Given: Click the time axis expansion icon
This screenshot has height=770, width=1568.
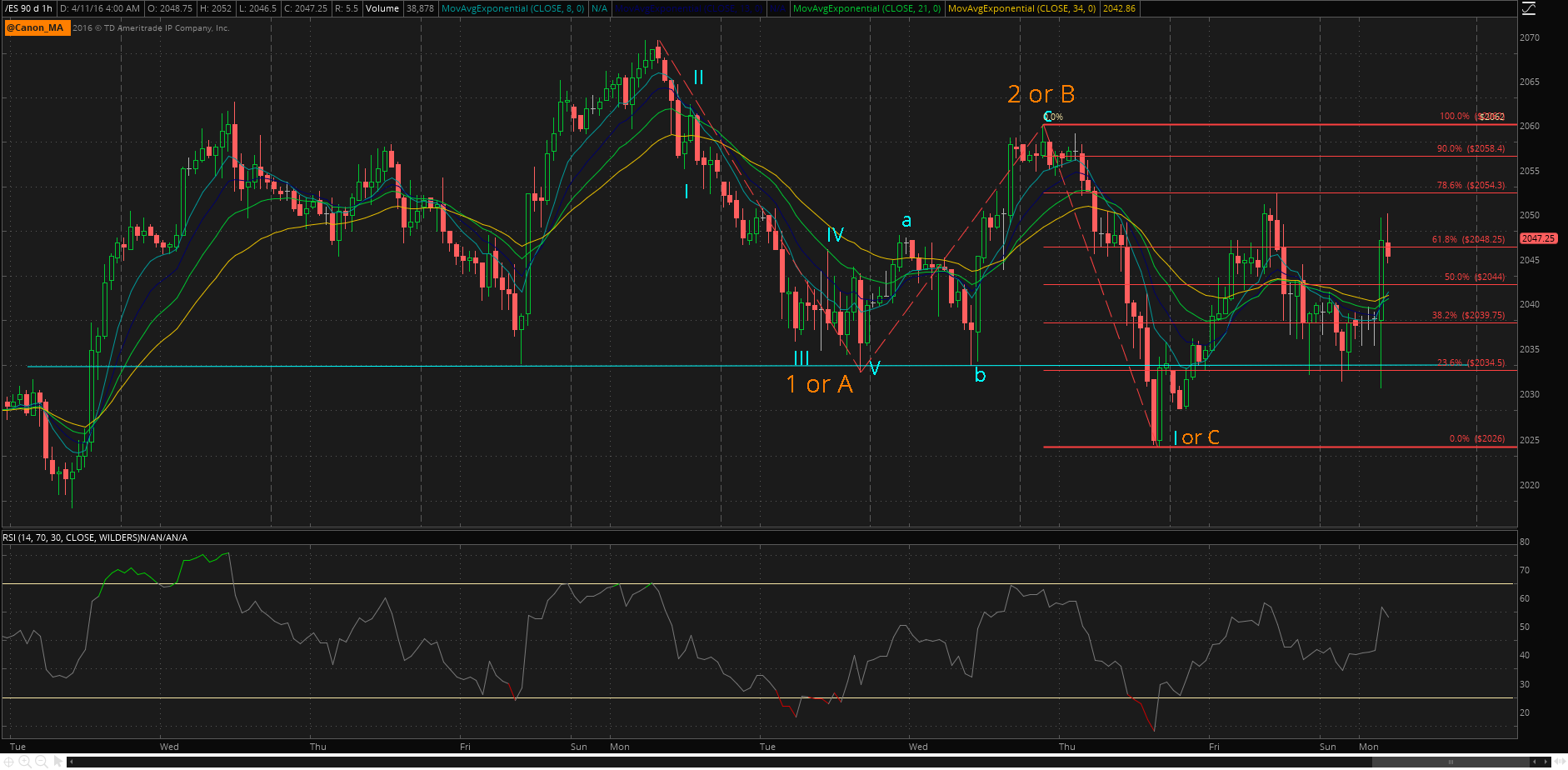Looking at the screenshot, I should 1558,762.
